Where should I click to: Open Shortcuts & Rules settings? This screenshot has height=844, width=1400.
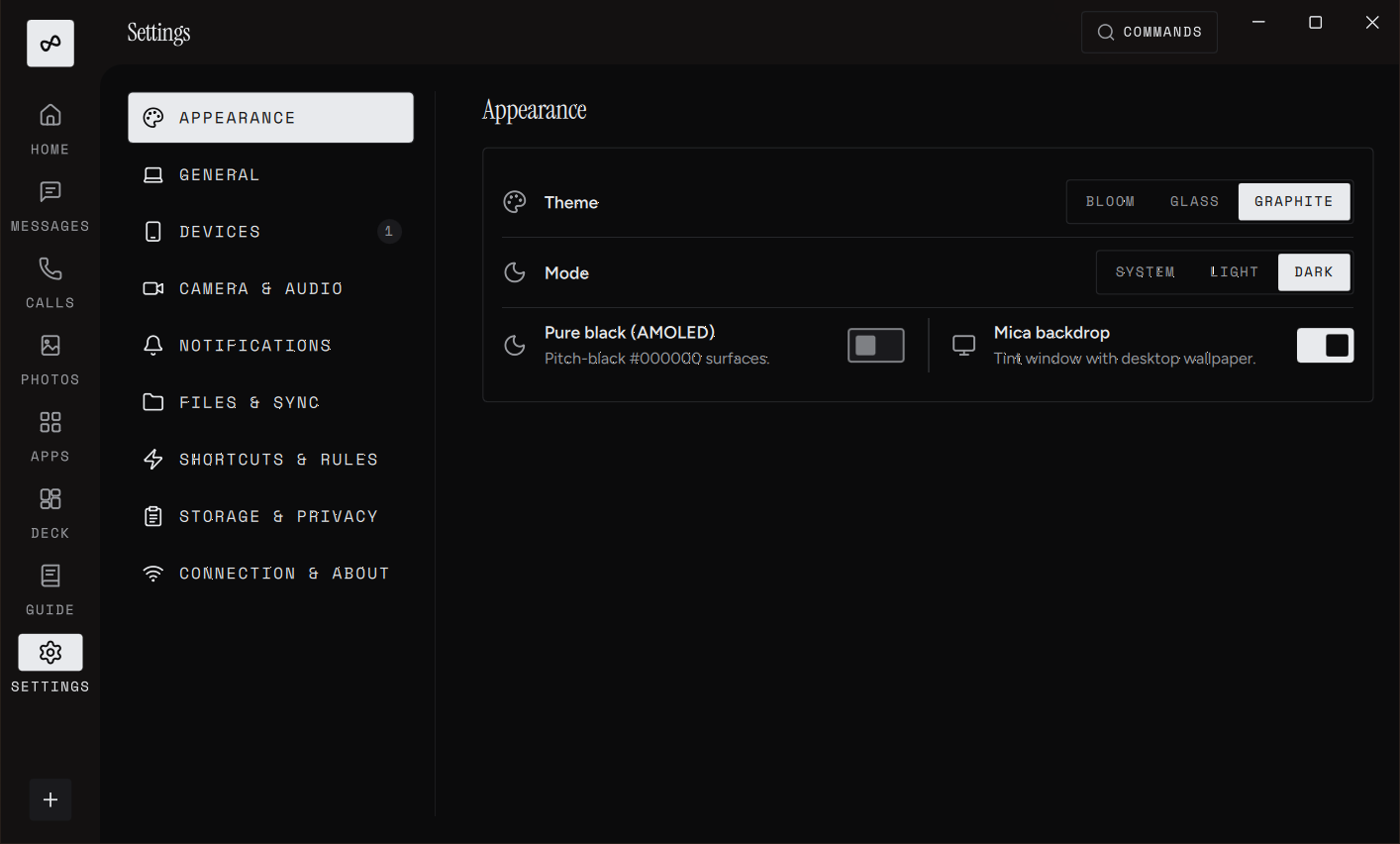point(270,460)
